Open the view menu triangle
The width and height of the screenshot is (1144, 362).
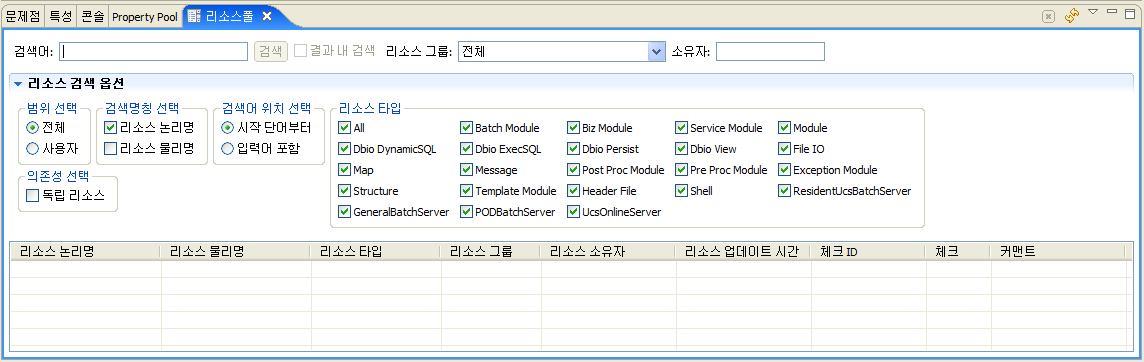pyautogui.click(x=1092, y=12)
